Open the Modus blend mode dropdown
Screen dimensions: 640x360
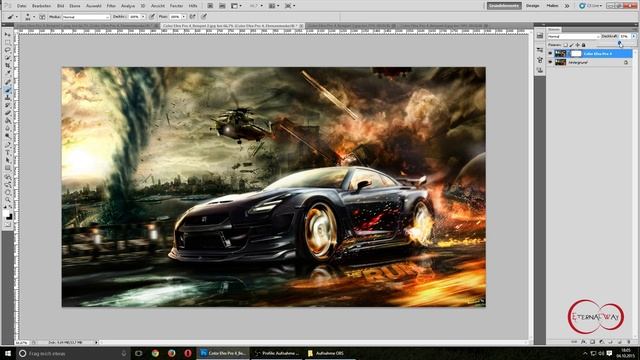[x=86, y=17]
